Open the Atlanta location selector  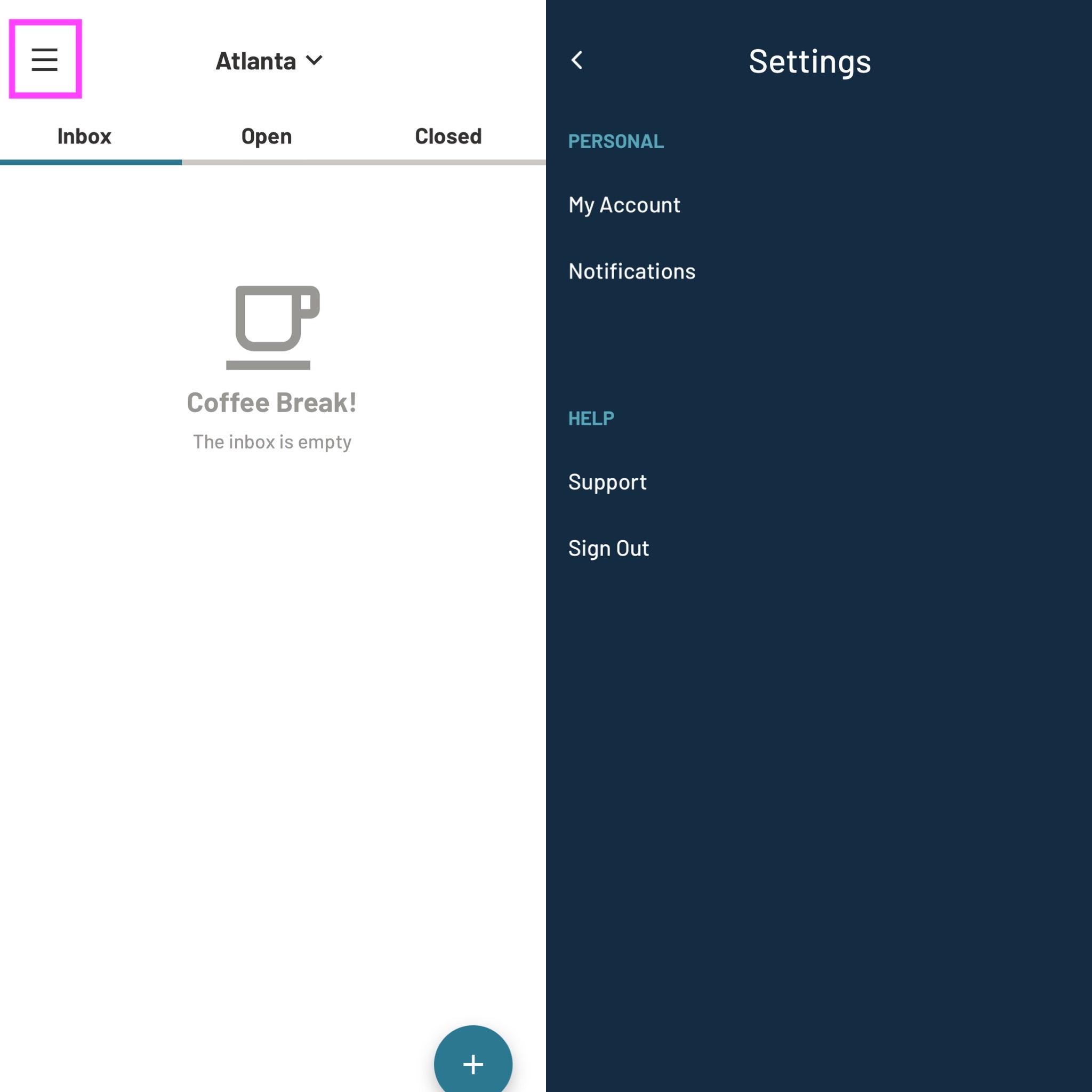[x=269, y=60]
